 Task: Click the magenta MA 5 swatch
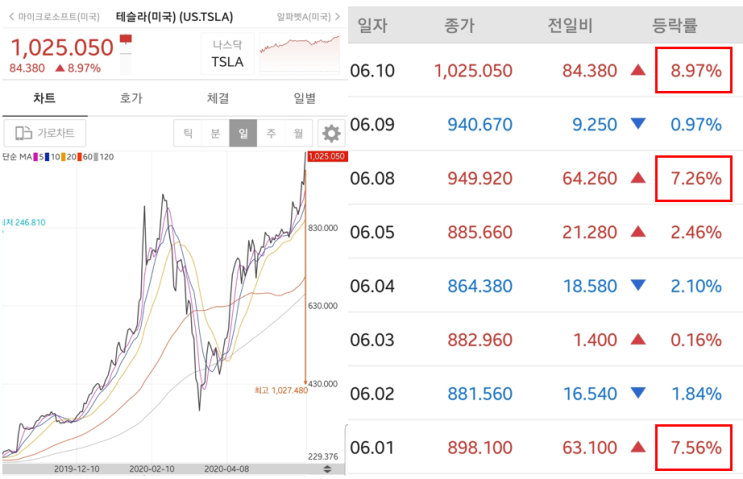(x=38, y=157)
